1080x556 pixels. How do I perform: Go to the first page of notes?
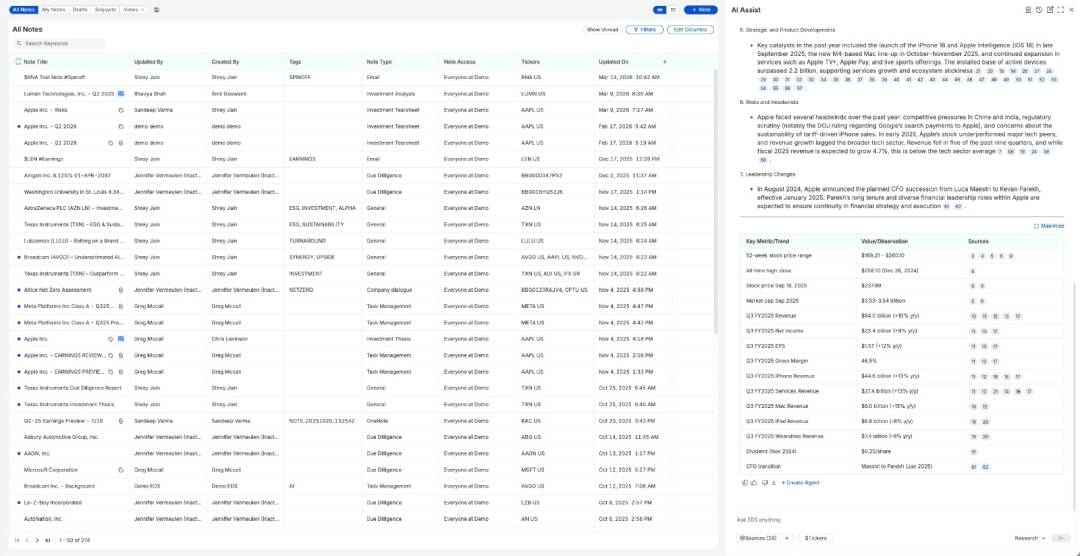click(17, 540)
